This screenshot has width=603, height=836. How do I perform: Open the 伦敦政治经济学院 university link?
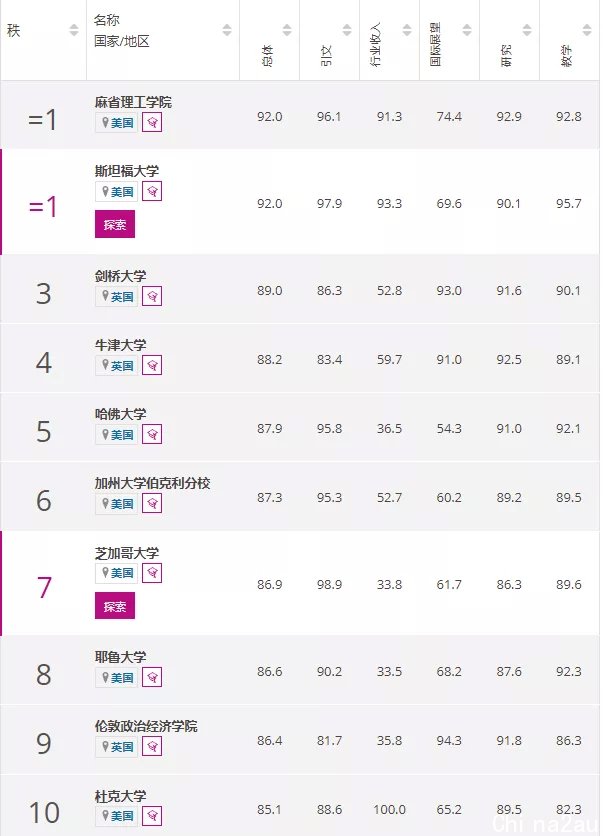click(146, 726)
